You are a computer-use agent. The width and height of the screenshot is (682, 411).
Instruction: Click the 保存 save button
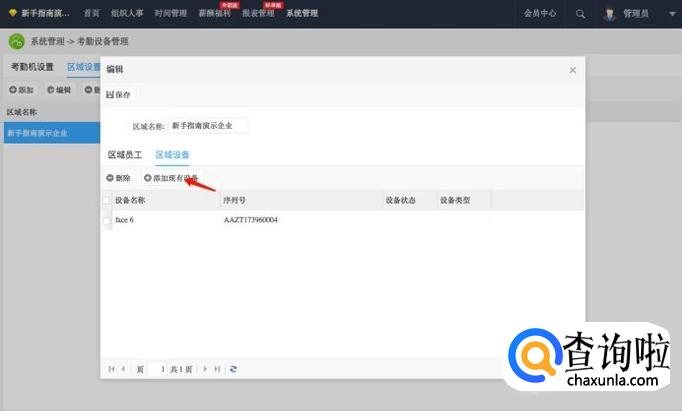click(x=118, y=95)
